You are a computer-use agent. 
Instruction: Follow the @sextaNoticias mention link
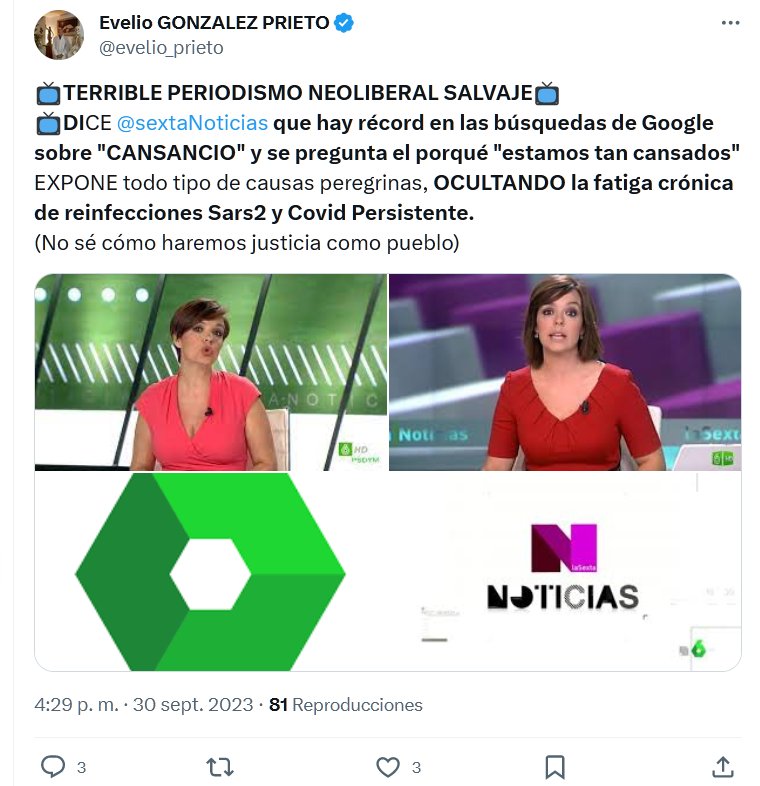192,123
